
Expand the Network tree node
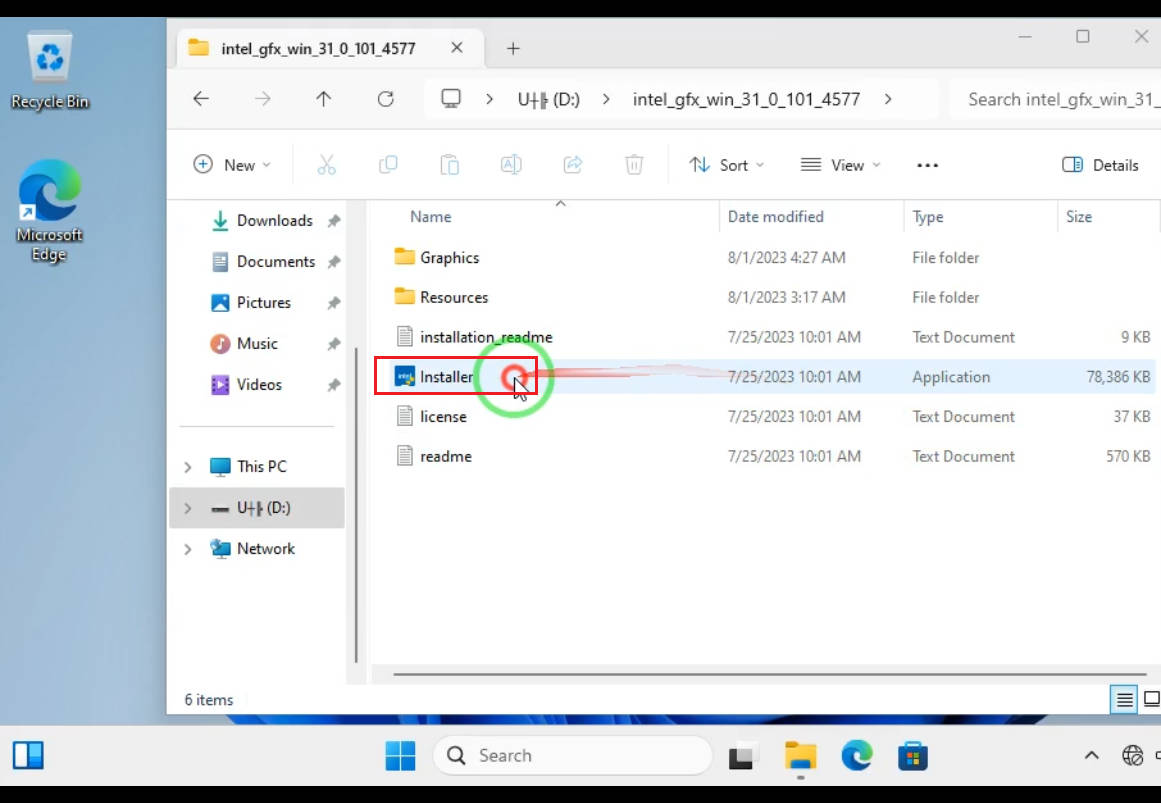188,549
